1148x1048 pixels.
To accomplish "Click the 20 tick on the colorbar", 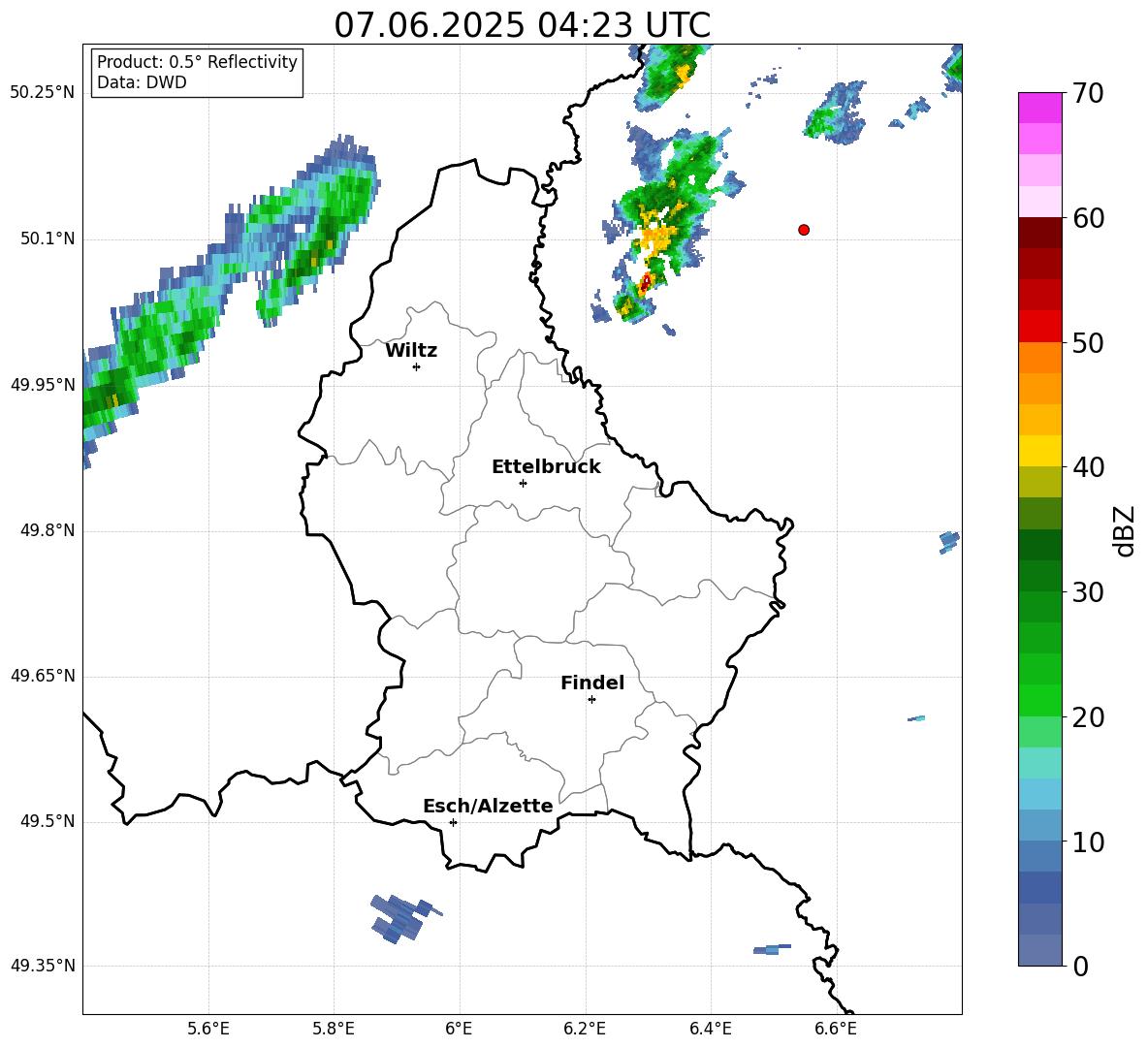I will pyautogui.click(x=1088, y=717).
